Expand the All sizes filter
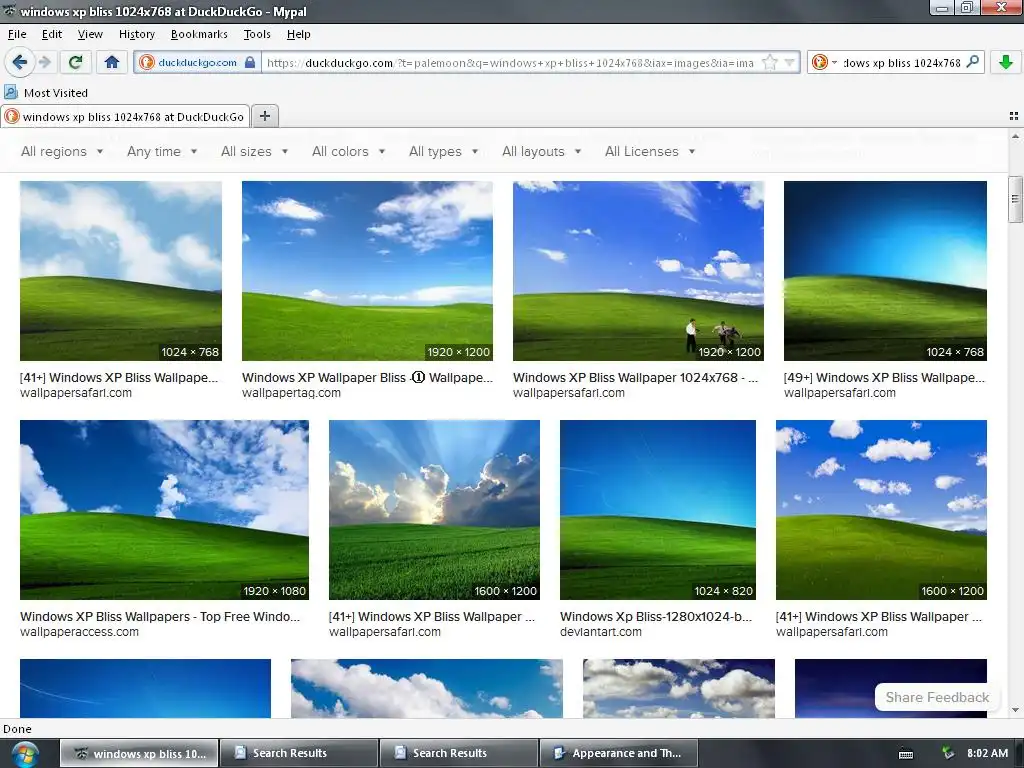 click(x=255, y=152)
